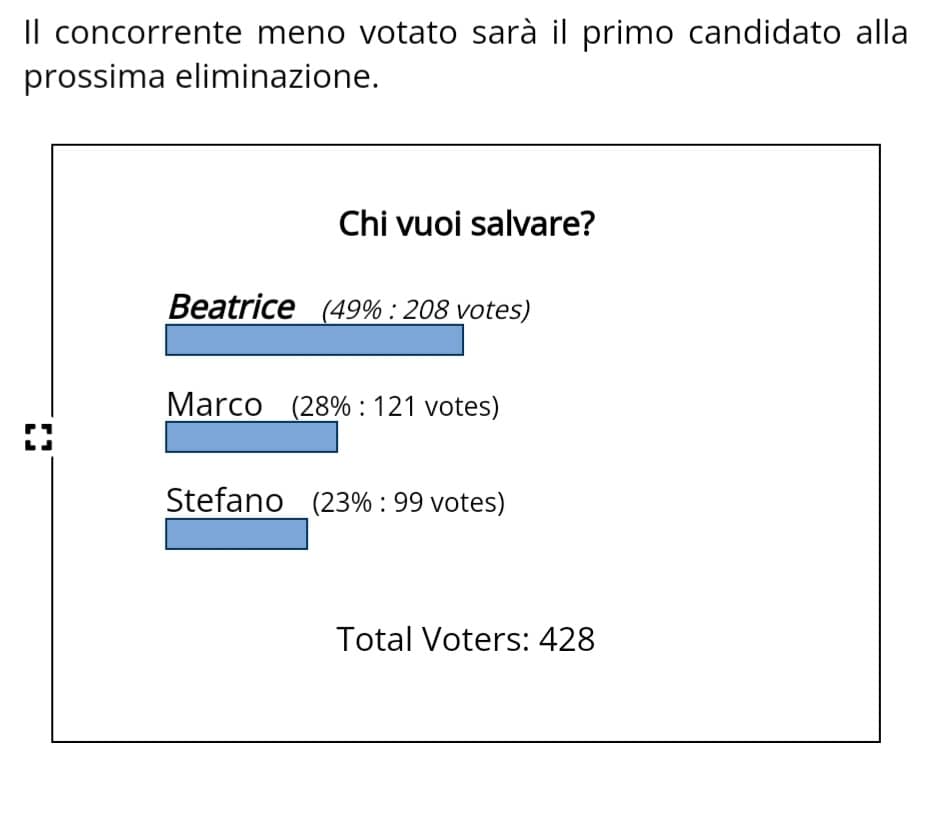Click Marco's 28% : 121 votes count

tap(395, 407)
